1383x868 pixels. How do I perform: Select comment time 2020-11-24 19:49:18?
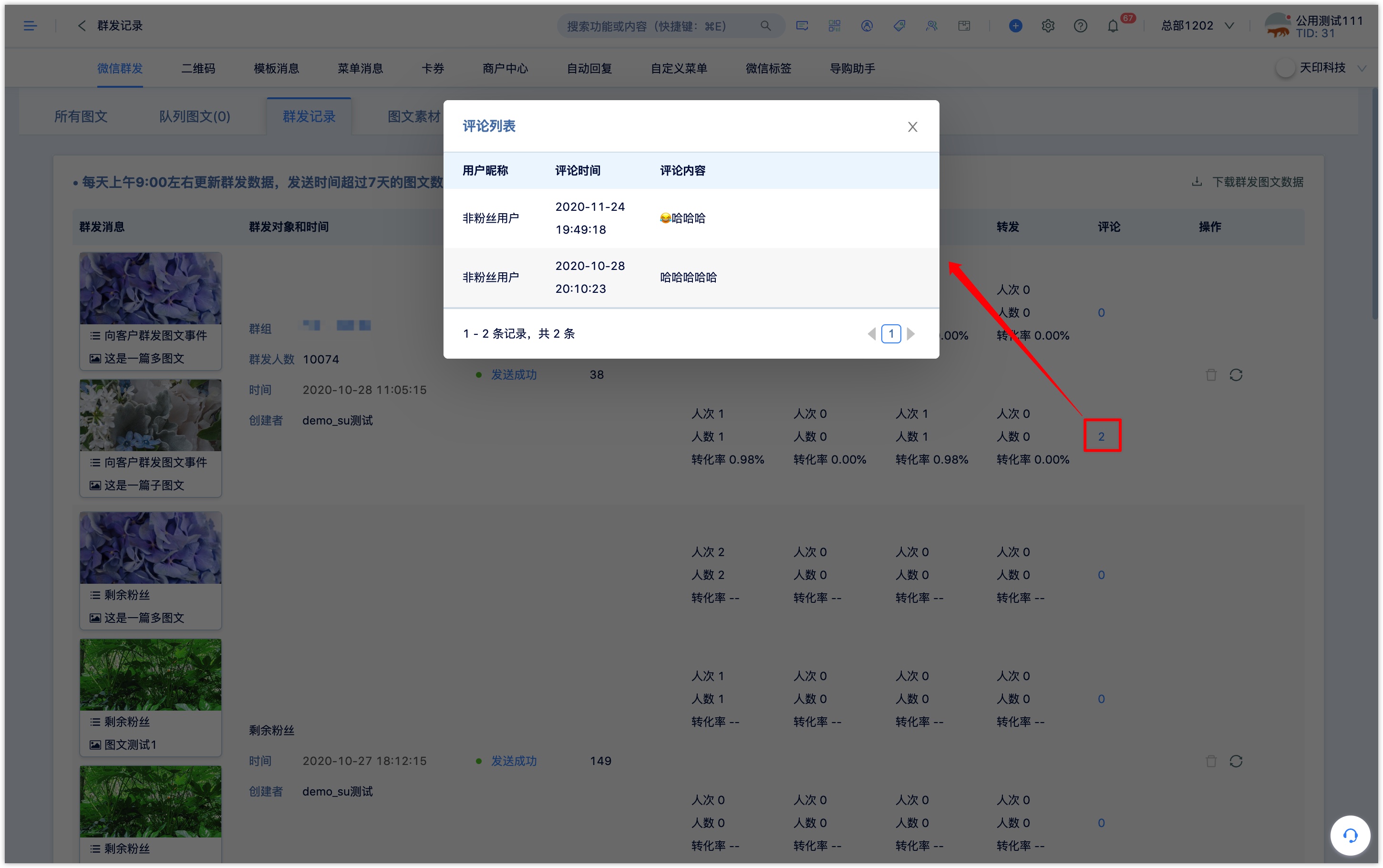pos(590,218)
